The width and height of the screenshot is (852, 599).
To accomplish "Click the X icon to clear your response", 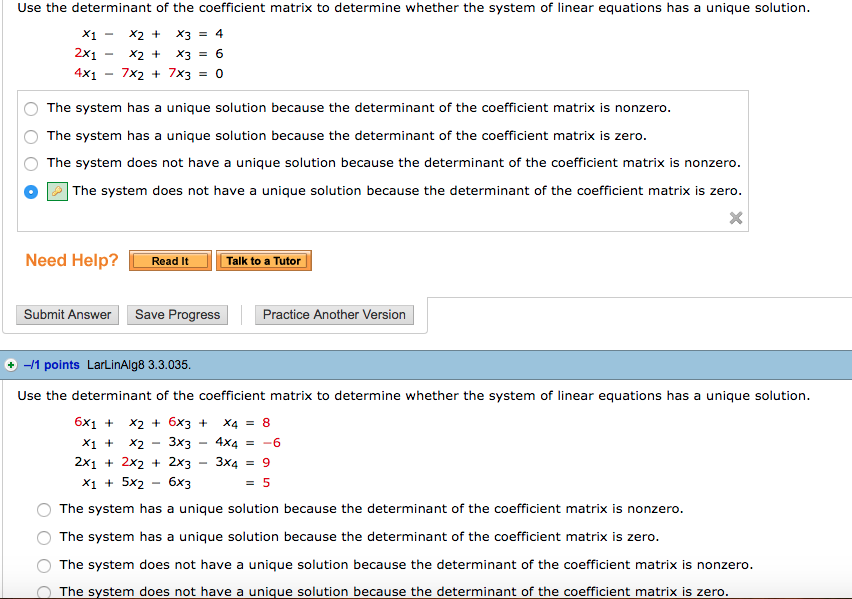I will [735, 217].
